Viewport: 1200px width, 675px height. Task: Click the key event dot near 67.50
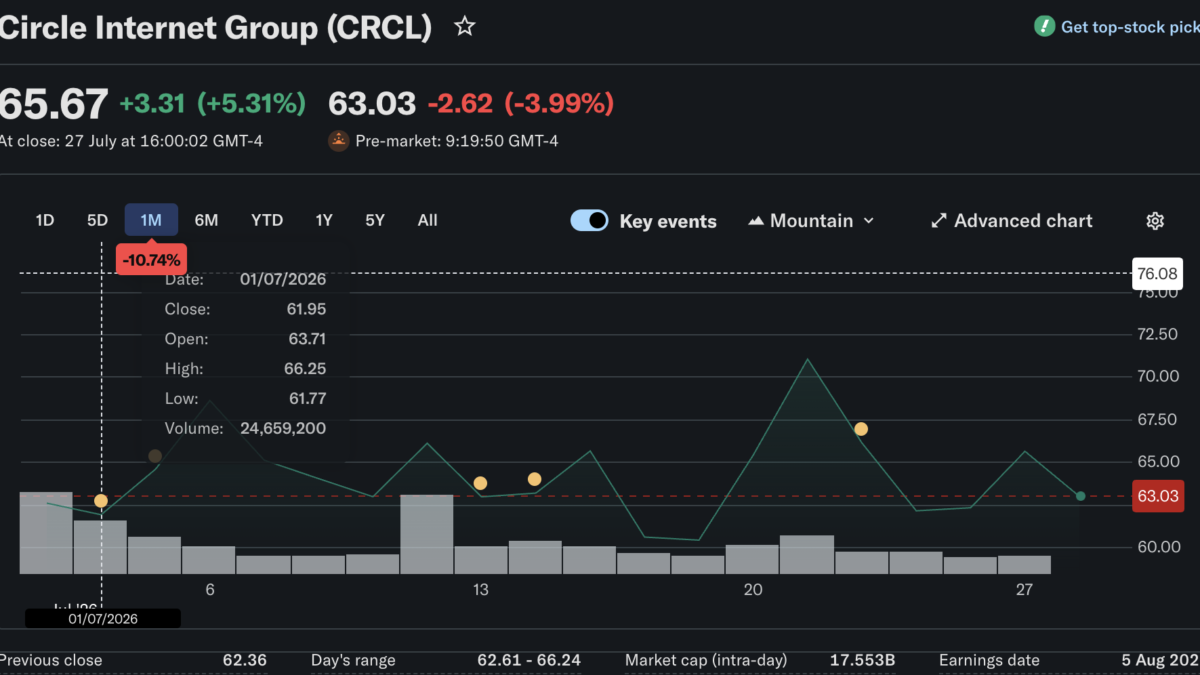pos(861,429)
